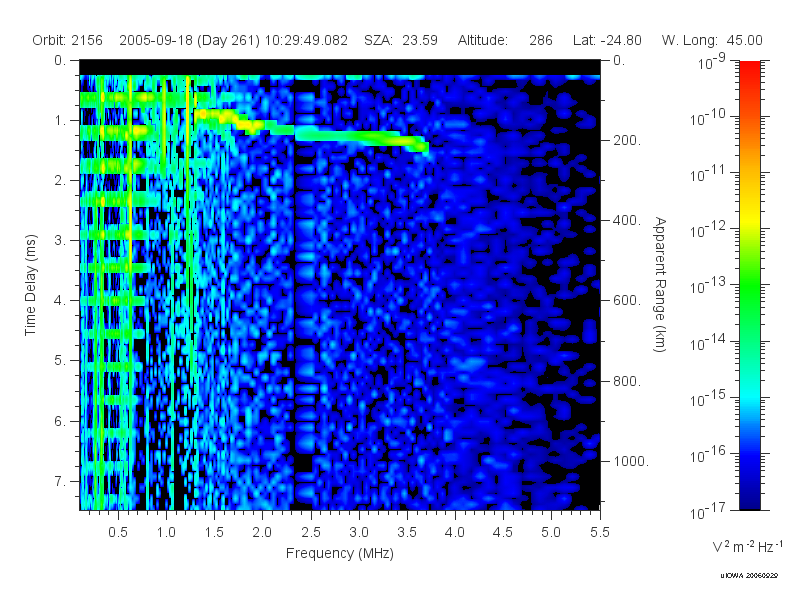Click the '7.' time delay tick label
800x600 pixels.
(x=60, y=481)
